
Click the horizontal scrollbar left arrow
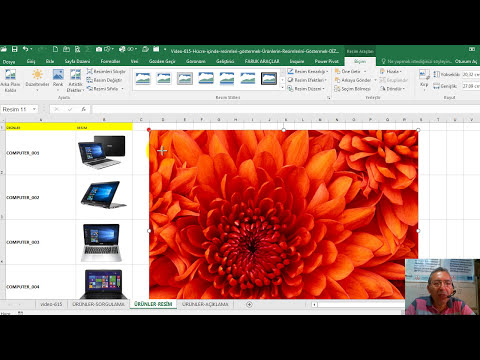click(x=314, y=304)
